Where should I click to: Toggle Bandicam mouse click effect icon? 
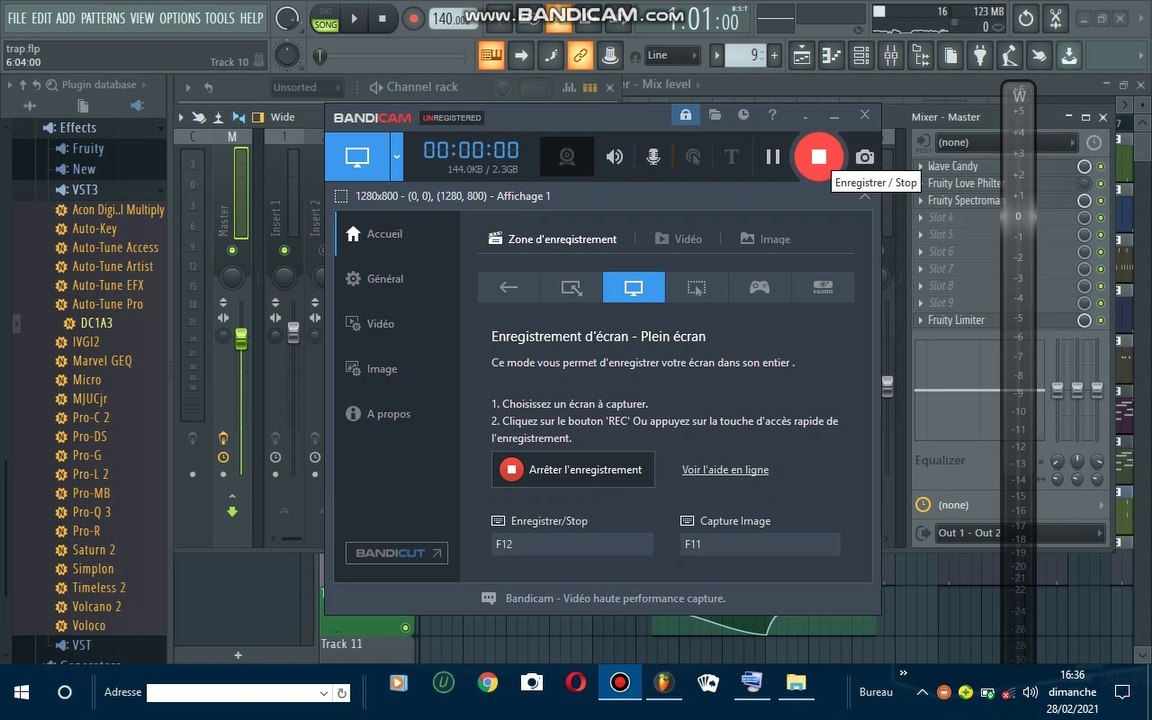692,156
